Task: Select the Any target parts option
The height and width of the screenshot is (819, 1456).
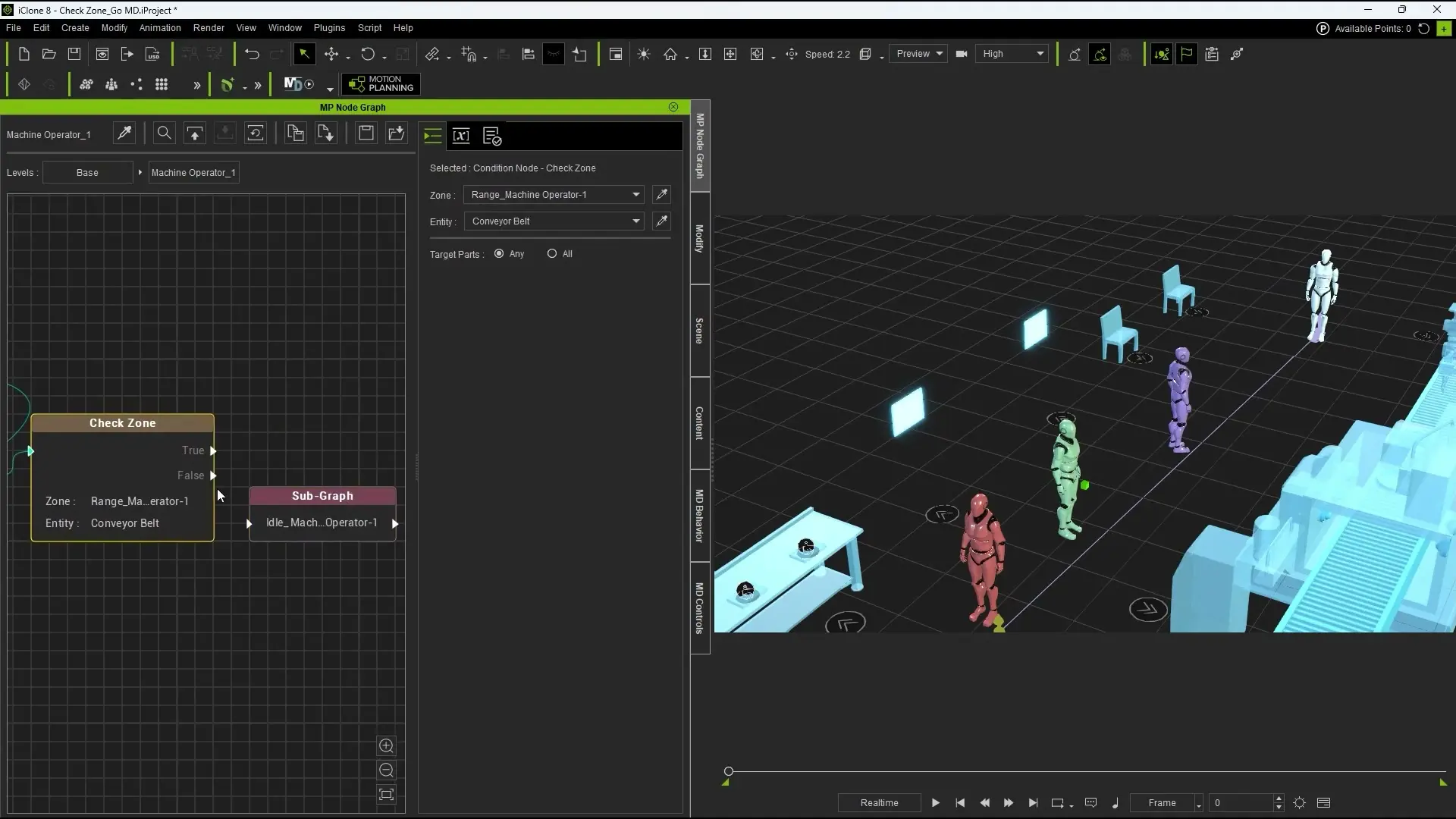Action: pos(499,254)
